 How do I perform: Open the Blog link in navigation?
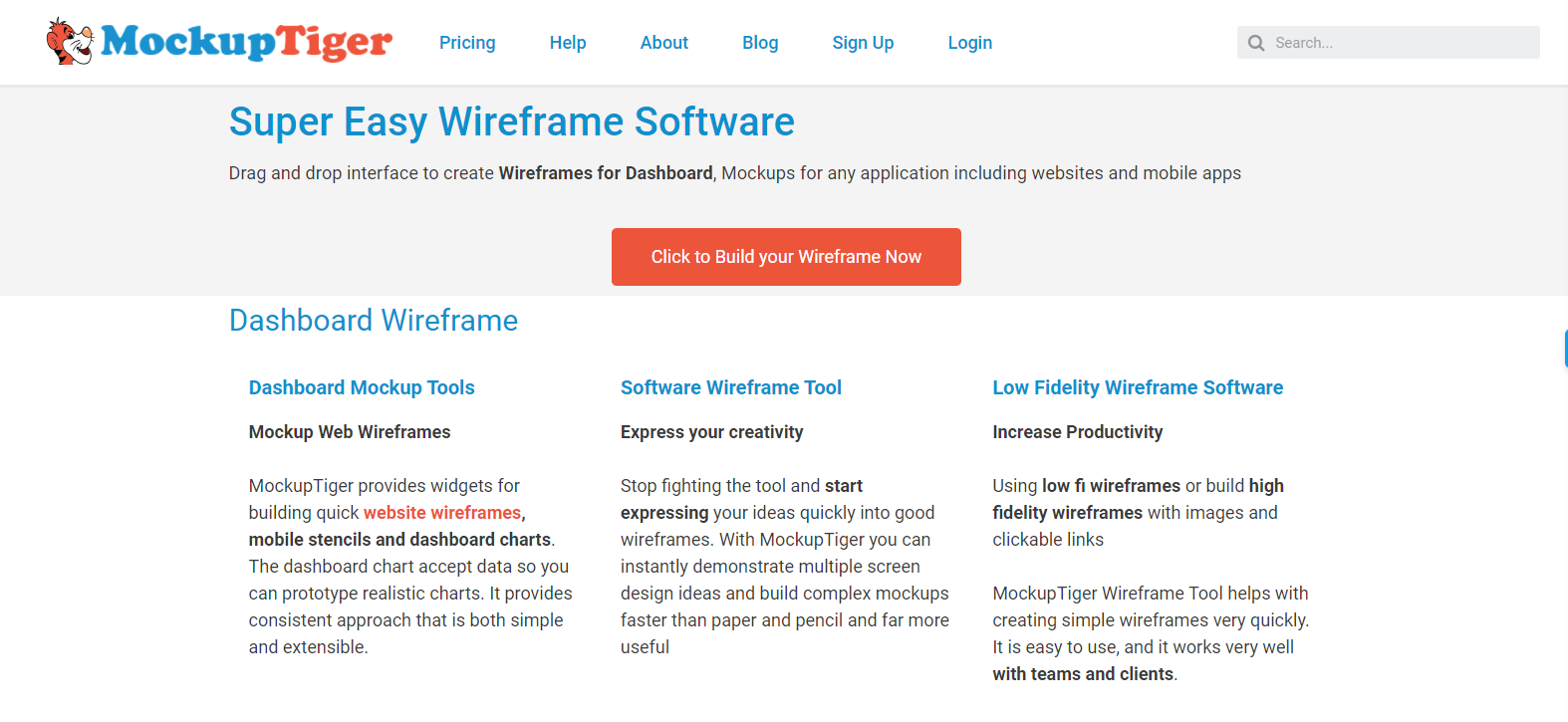tap(760, 43)
